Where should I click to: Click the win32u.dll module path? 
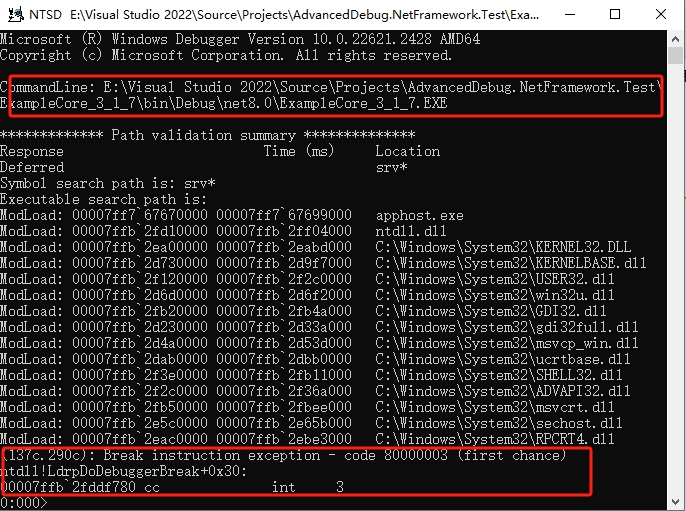click(495, 295)
